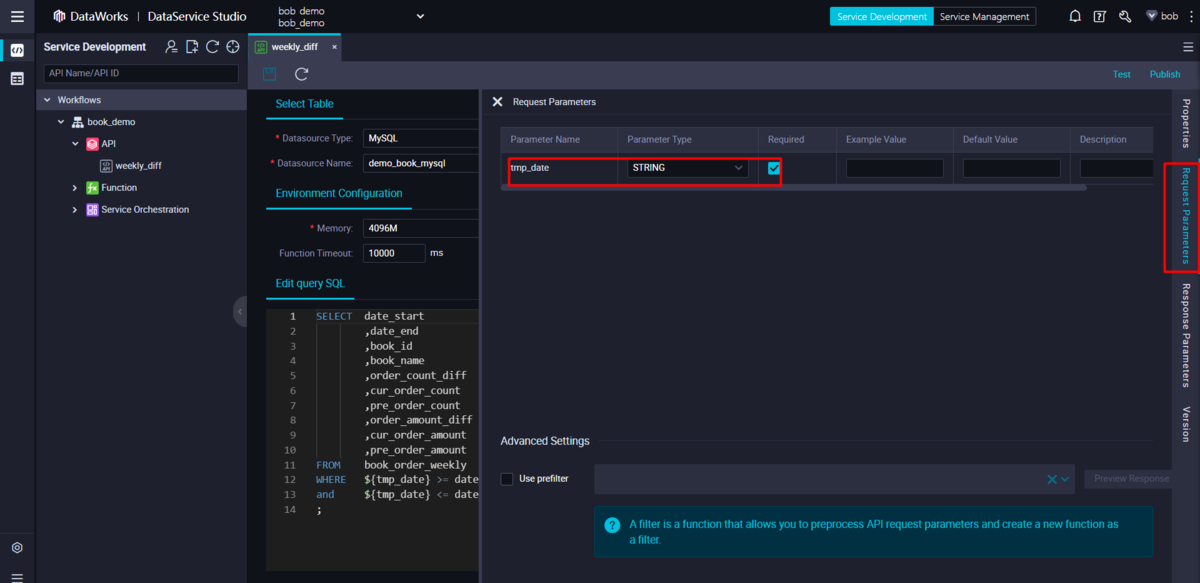Open the Version side tab
Screen dimensions: 1200x583
pos(1186,424)
